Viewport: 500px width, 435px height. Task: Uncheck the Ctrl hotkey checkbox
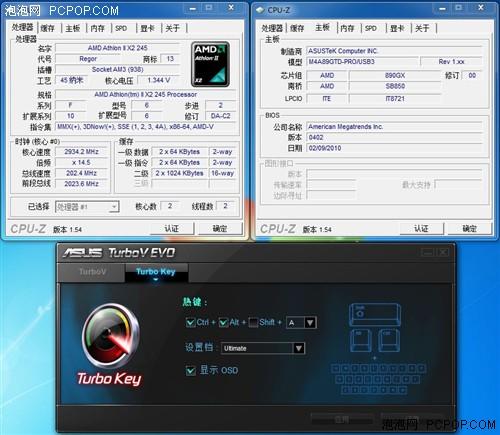(x=191, y=322)
